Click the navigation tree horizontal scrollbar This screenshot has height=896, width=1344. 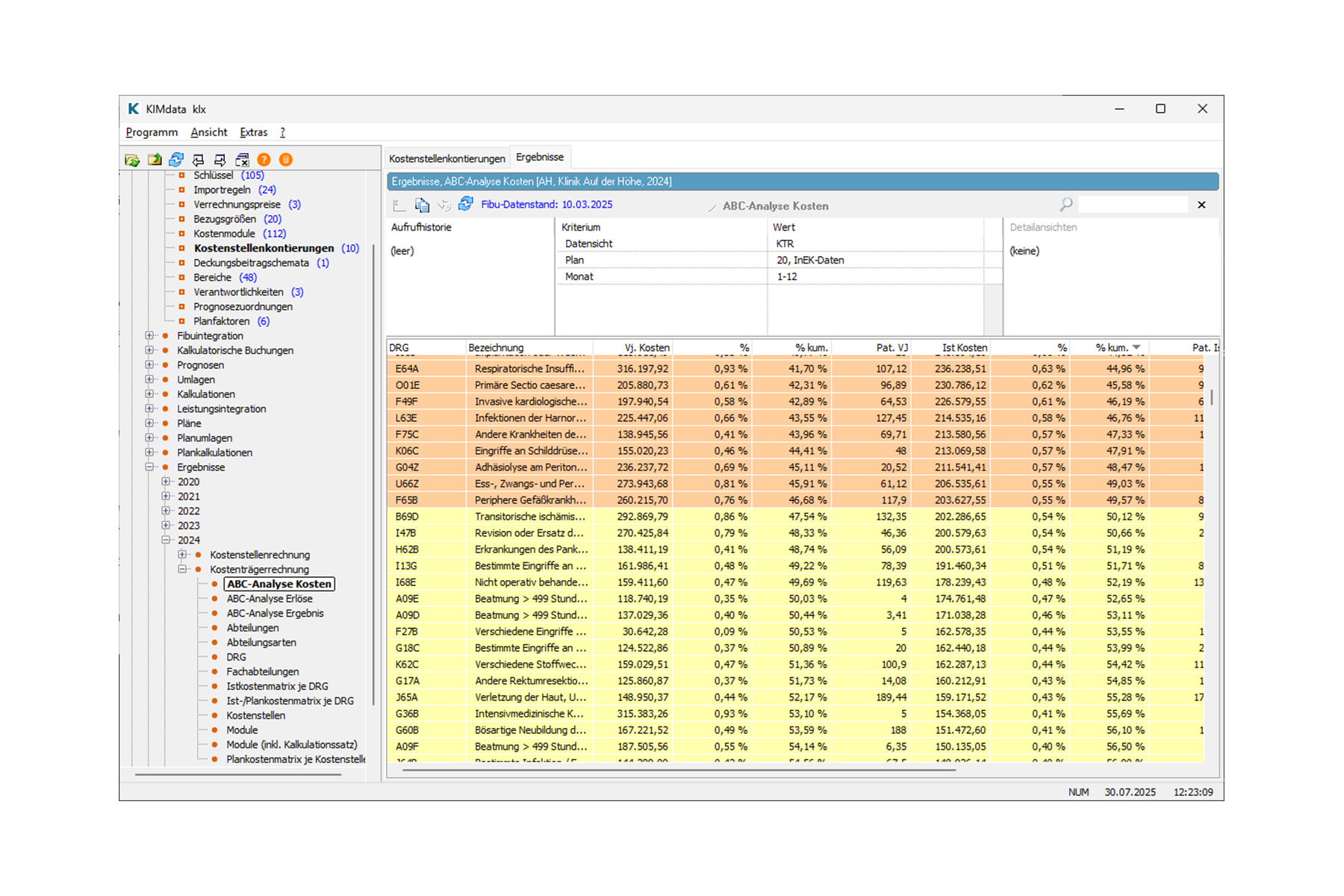[x=238, y=775]
